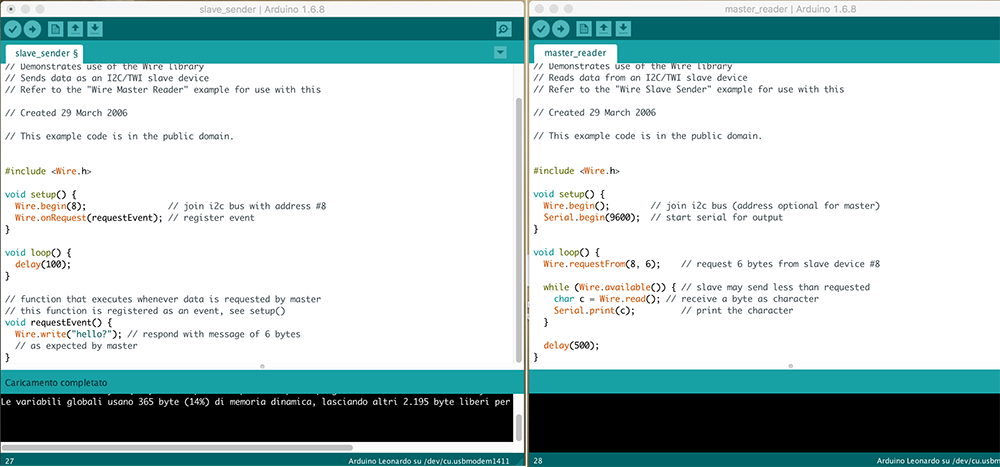This screenshot has width=1000, height=467.
Task: Click line number 27 in slave_sender status bar
Action: (x=9, y=461)
